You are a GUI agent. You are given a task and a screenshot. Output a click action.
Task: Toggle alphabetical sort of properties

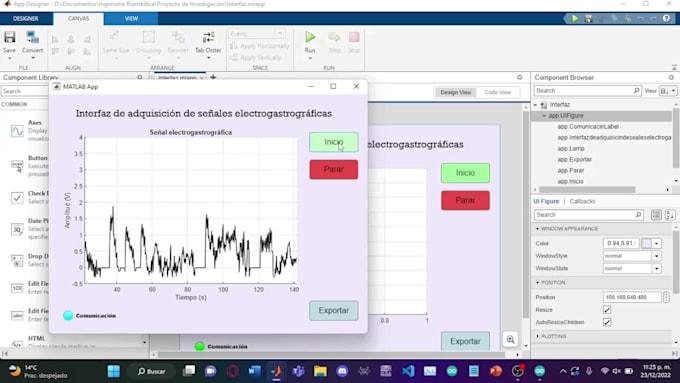(x=670, y=215)
